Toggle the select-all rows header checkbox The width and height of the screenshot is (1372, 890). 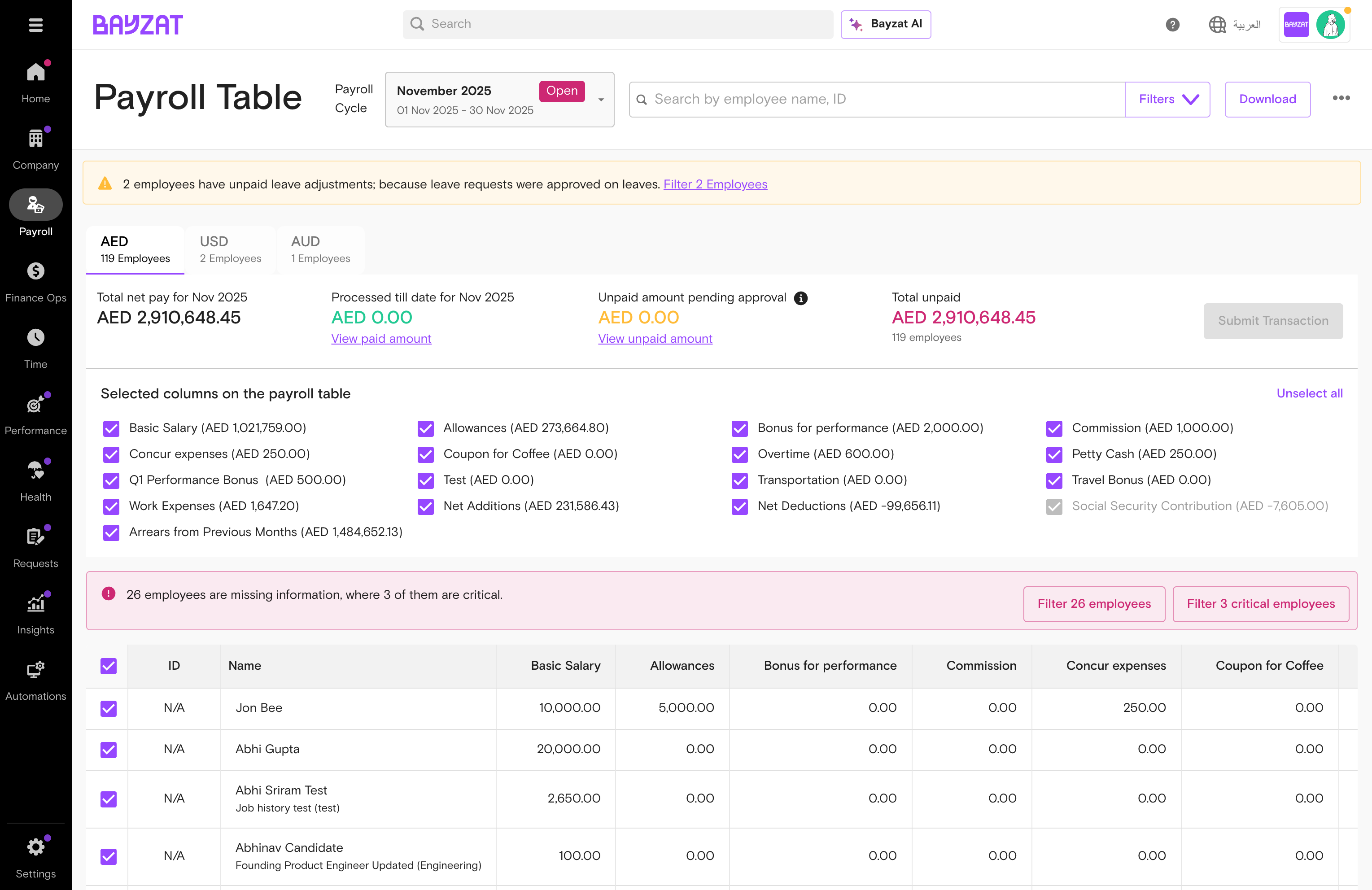109,666
